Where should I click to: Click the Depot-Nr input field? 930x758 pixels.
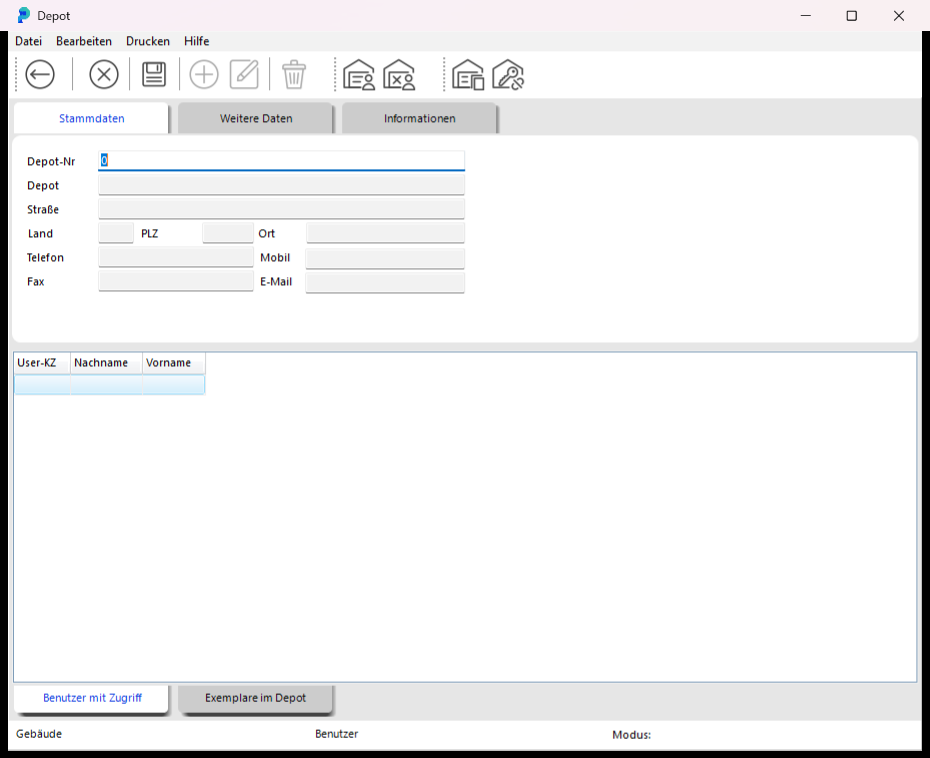pos(281,161)
